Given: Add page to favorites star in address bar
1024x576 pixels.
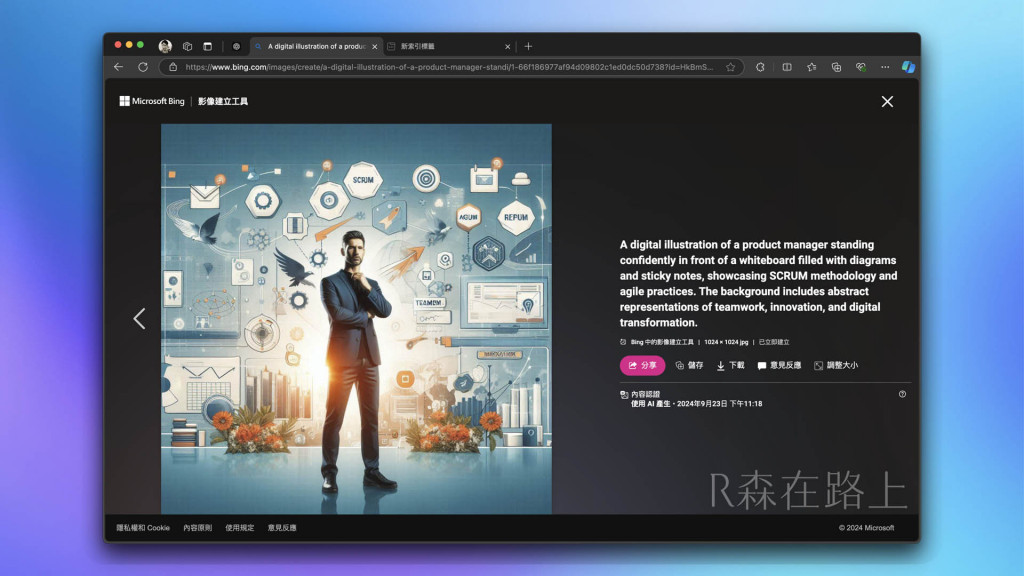Looking at the screenshot, I should (731, 67).
